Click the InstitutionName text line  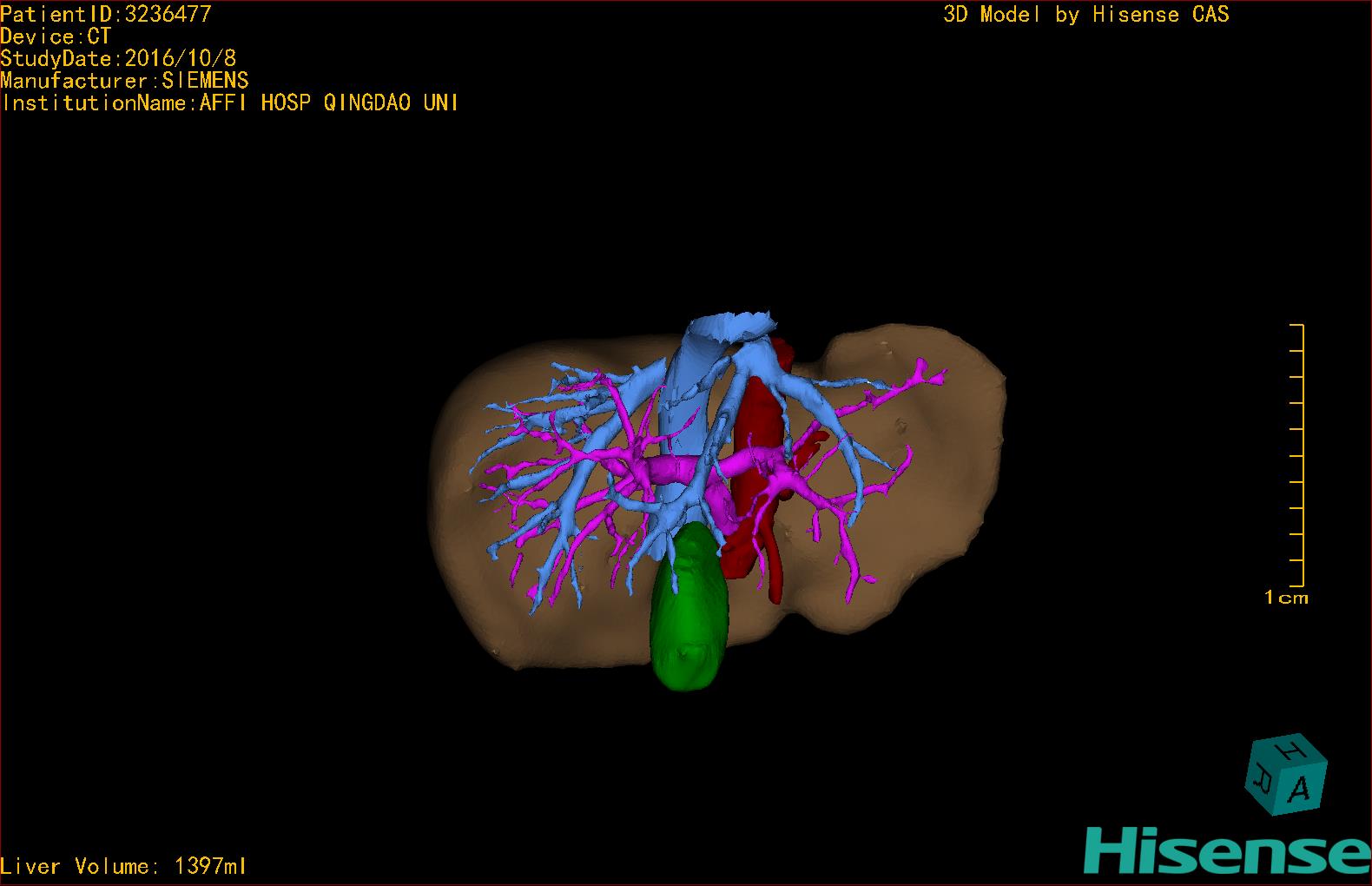230,103
